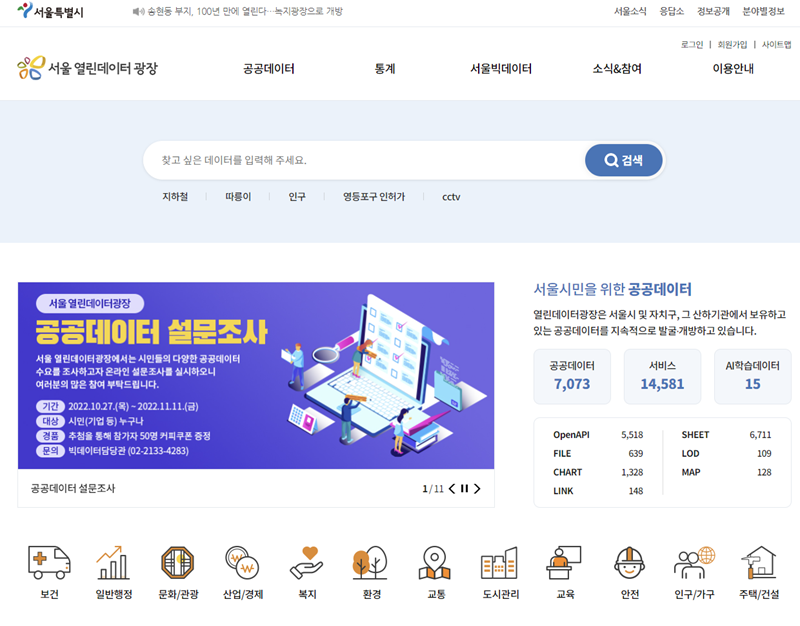
Task: Select the cctv suggested keyword
Action: 451,196
